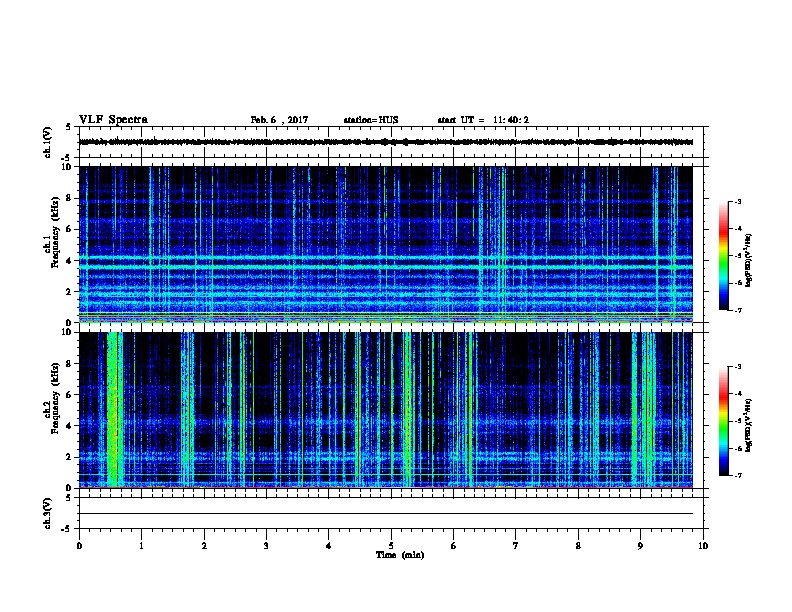Image resolution: width=792 pixels, height=612 pixels.
Task: Click the ch.1 voltage waveform trace
Action: tap(386, 142)
